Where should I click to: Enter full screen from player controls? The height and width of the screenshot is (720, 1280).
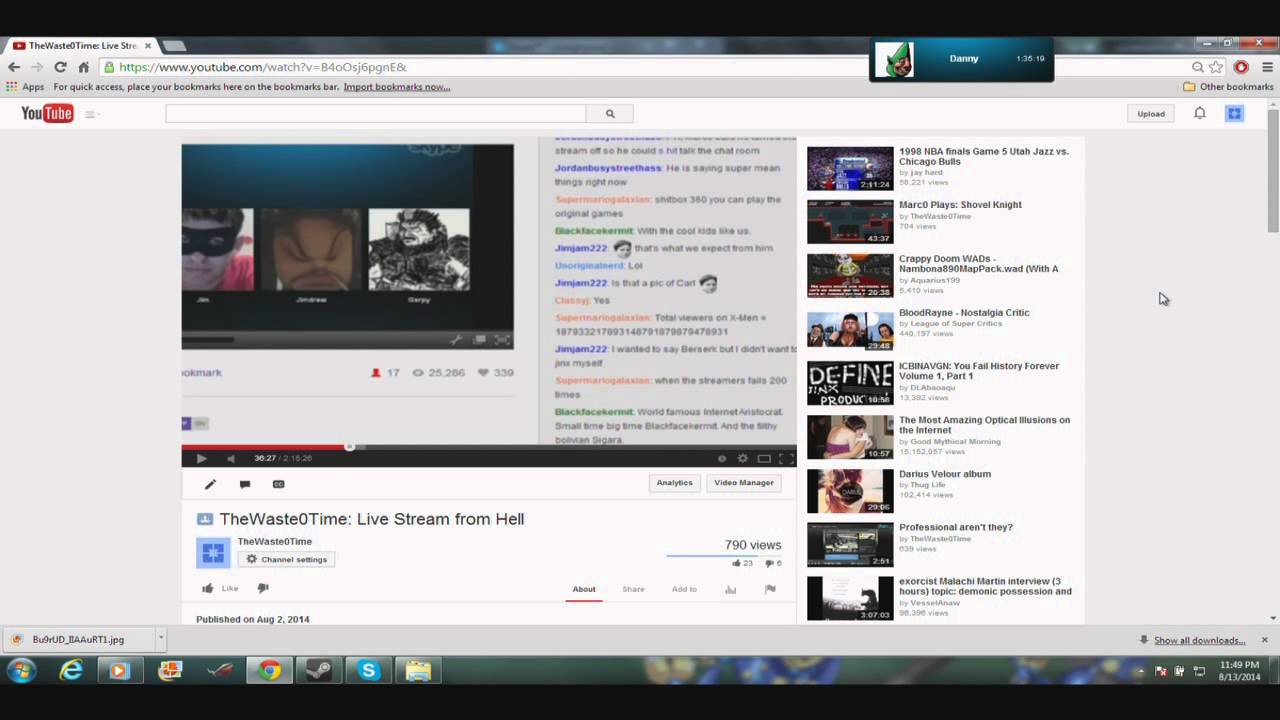[x=786, y=458]
